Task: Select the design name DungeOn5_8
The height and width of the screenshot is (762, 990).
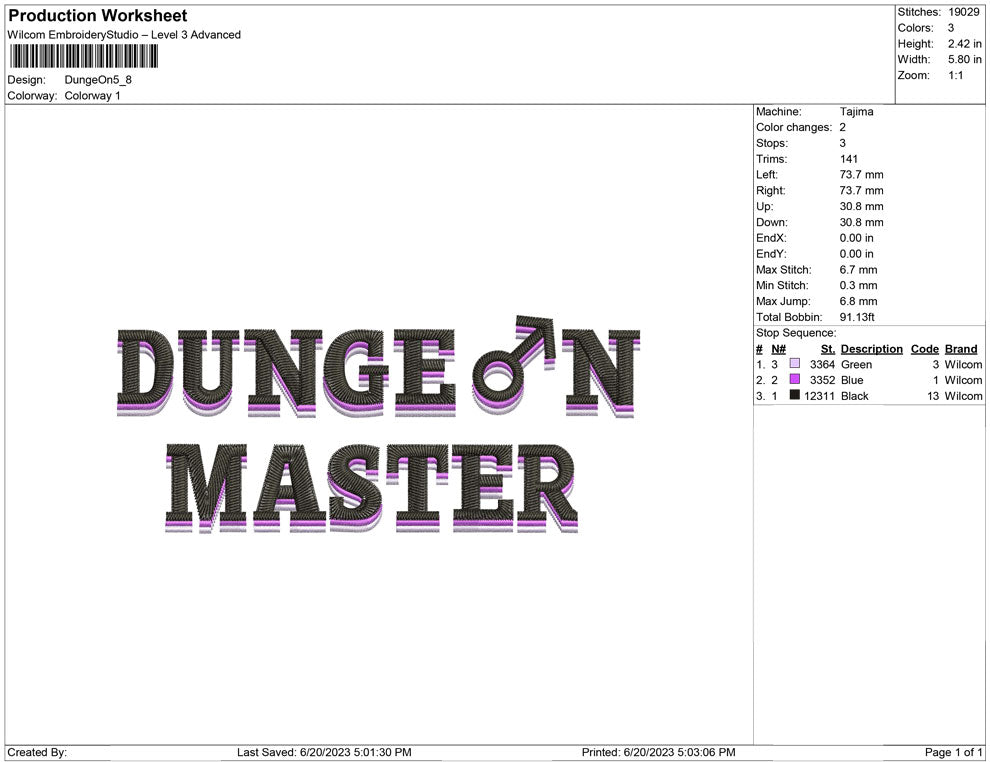Action: pos(98,80)
